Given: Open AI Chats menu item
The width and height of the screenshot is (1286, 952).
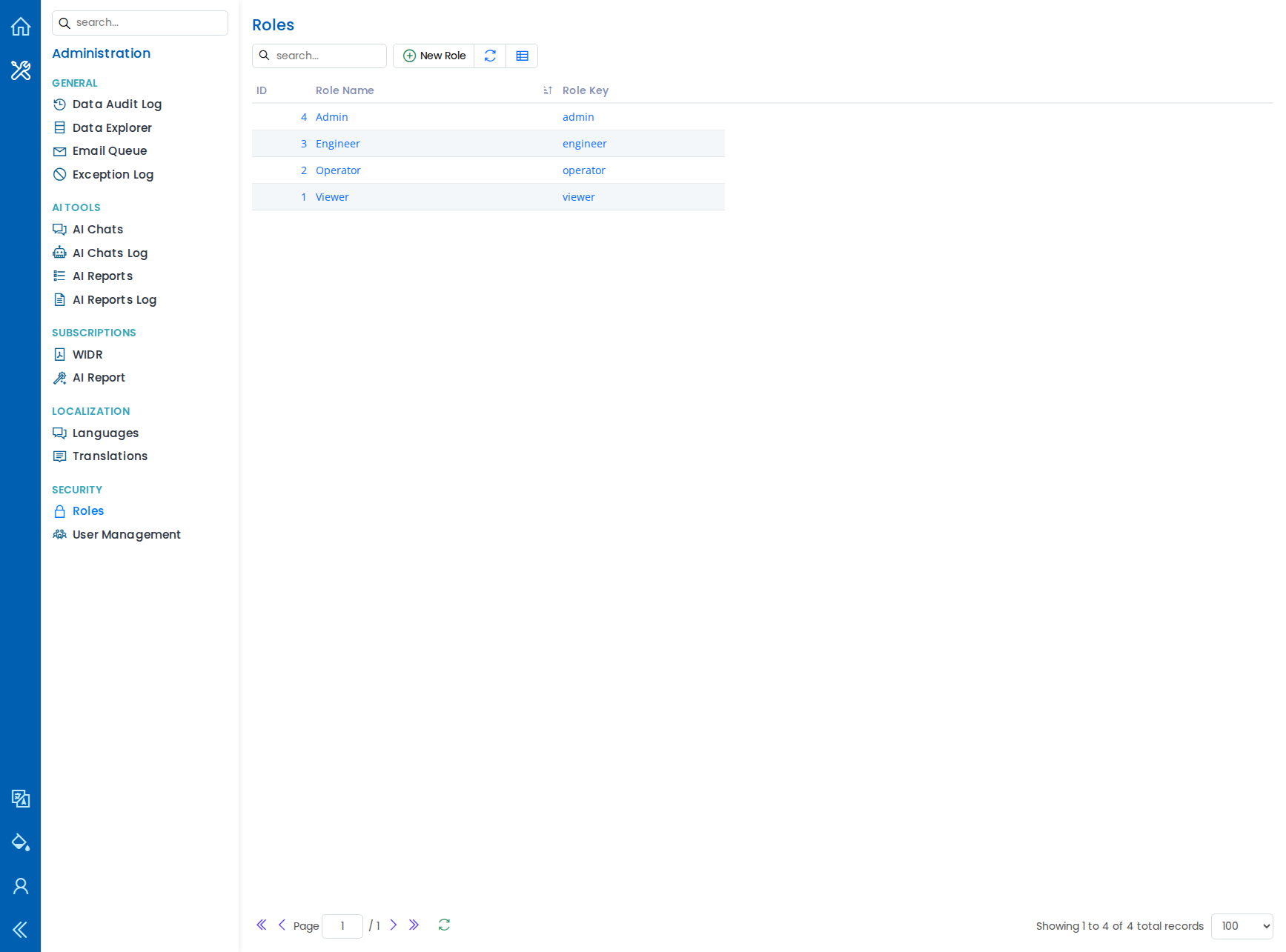Looking at the screenshot, I should 98,230.
